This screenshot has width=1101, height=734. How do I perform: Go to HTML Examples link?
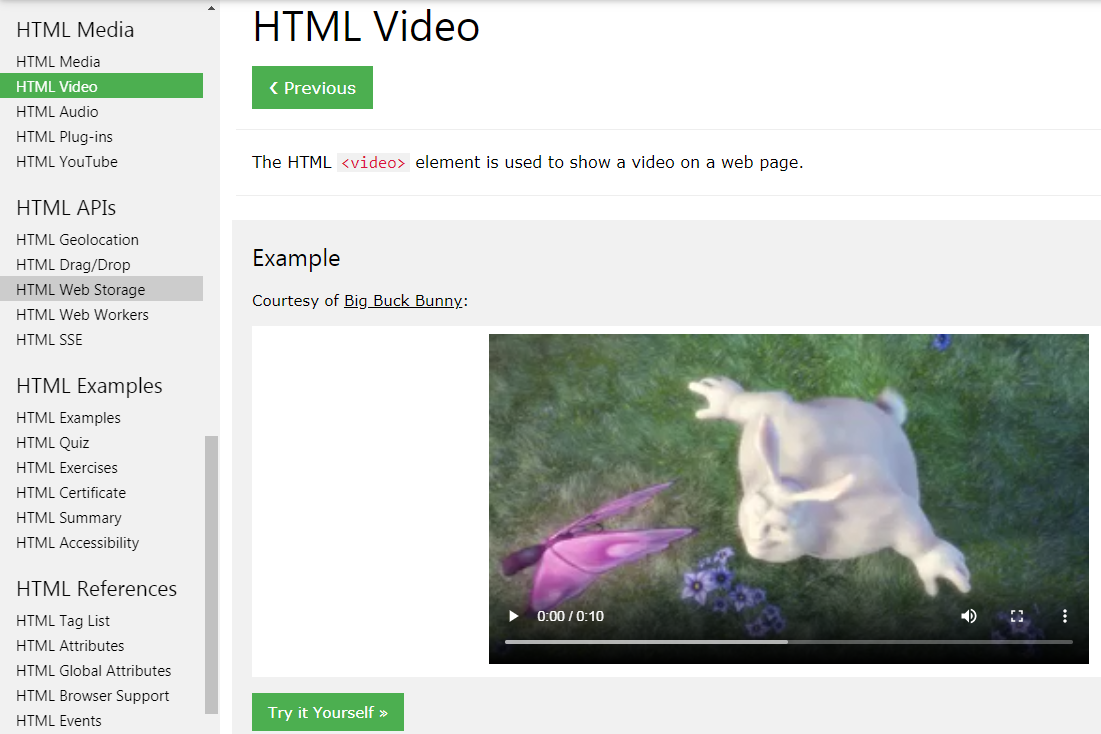click(x=68, y=418)
